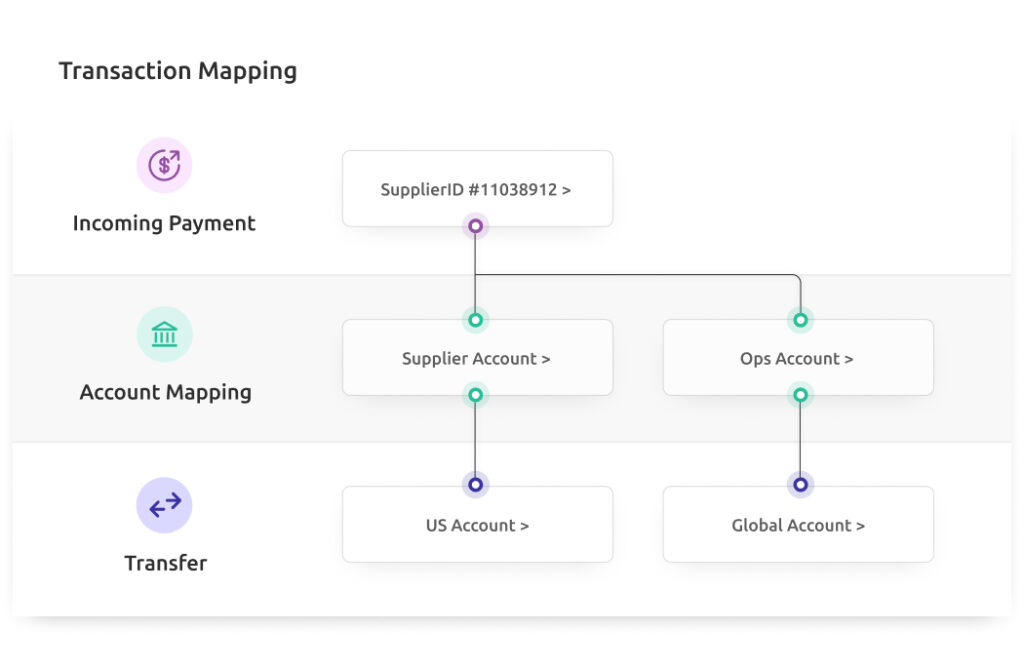
Task: Click the Transfer double-arrow icon
Action: click(164, 504)
